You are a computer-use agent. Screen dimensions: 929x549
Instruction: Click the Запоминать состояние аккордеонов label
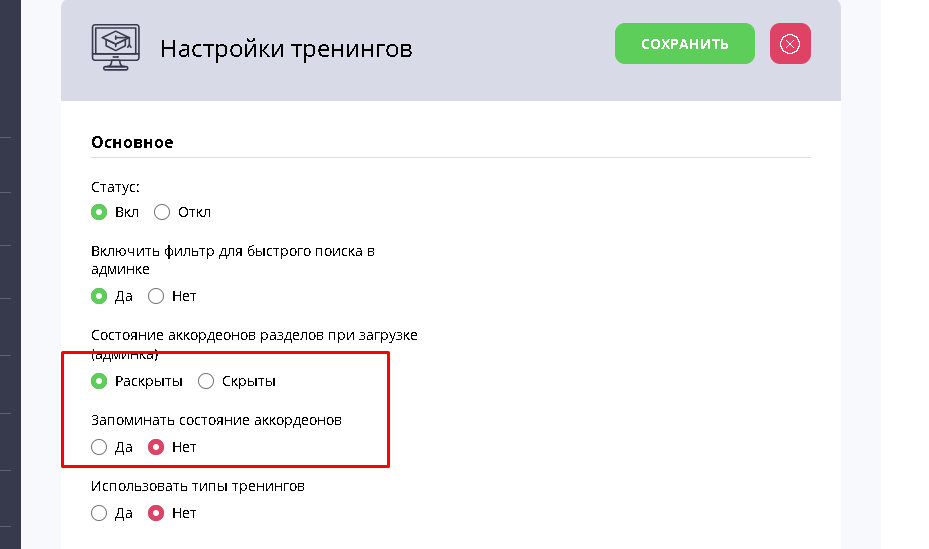[216, 420]
